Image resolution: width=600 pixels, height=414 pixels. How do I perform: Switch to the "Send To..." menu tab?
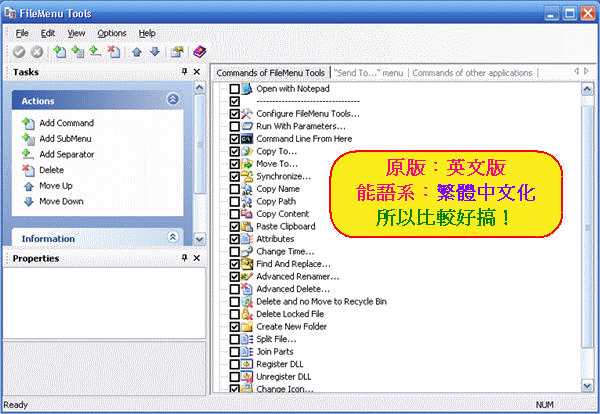(368, 72)
